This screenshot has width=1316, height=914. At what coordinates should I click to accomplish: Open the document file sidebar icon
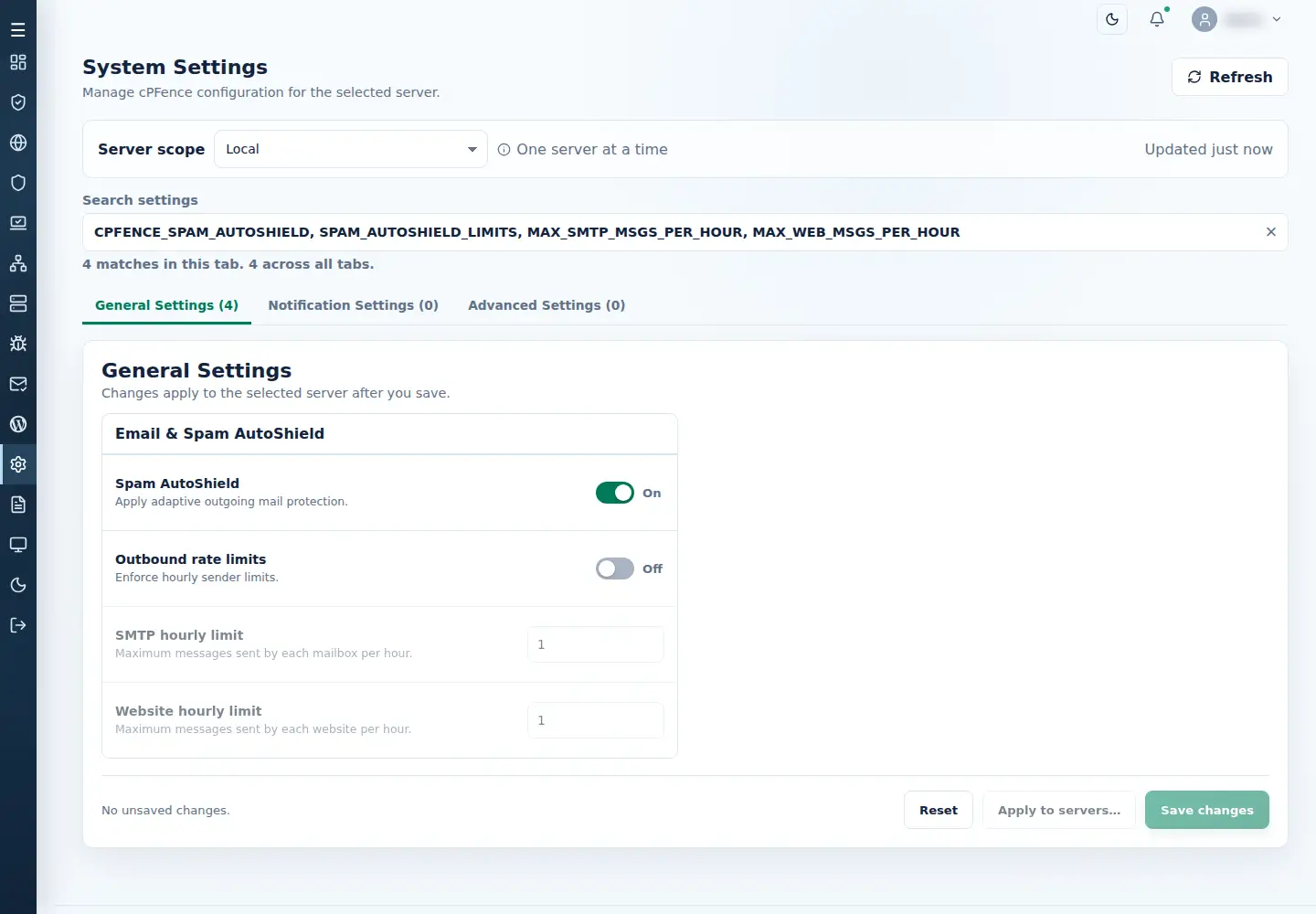(x=18, y=505)
